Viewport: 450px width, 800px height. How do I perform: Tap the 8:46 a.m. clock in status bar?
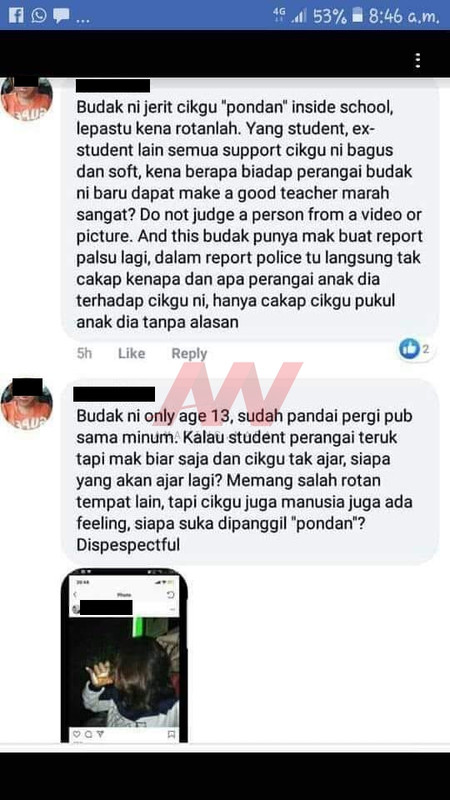(x=404, y=16)
